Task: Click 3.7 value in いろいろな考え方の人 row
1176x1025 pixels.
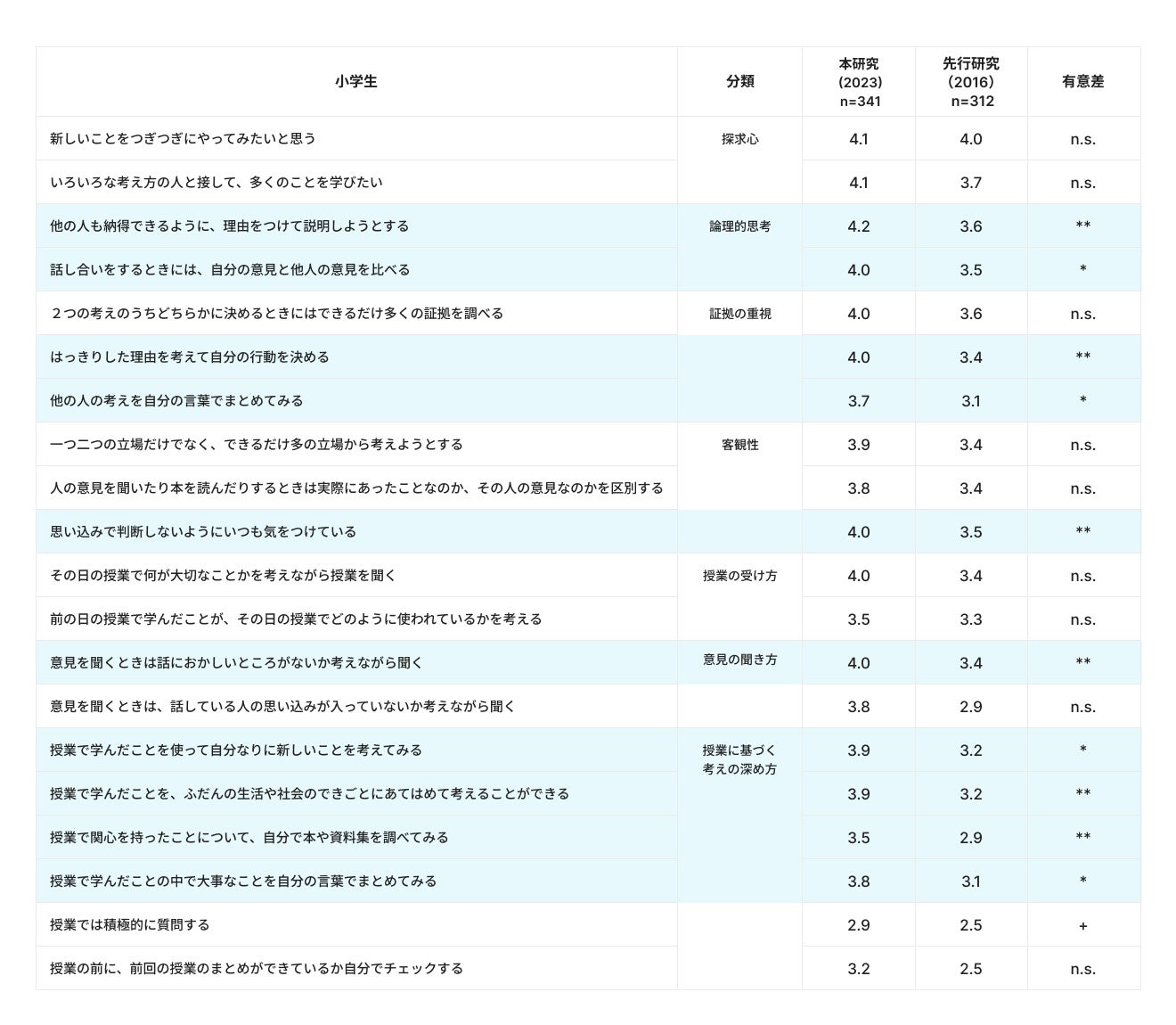Action: [971, 183]
